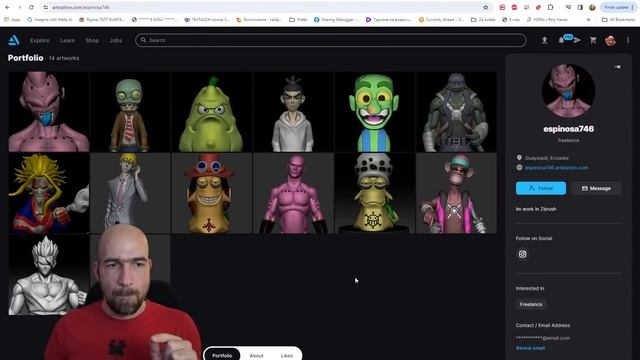Click the upload artwork icon

(544, 40)
